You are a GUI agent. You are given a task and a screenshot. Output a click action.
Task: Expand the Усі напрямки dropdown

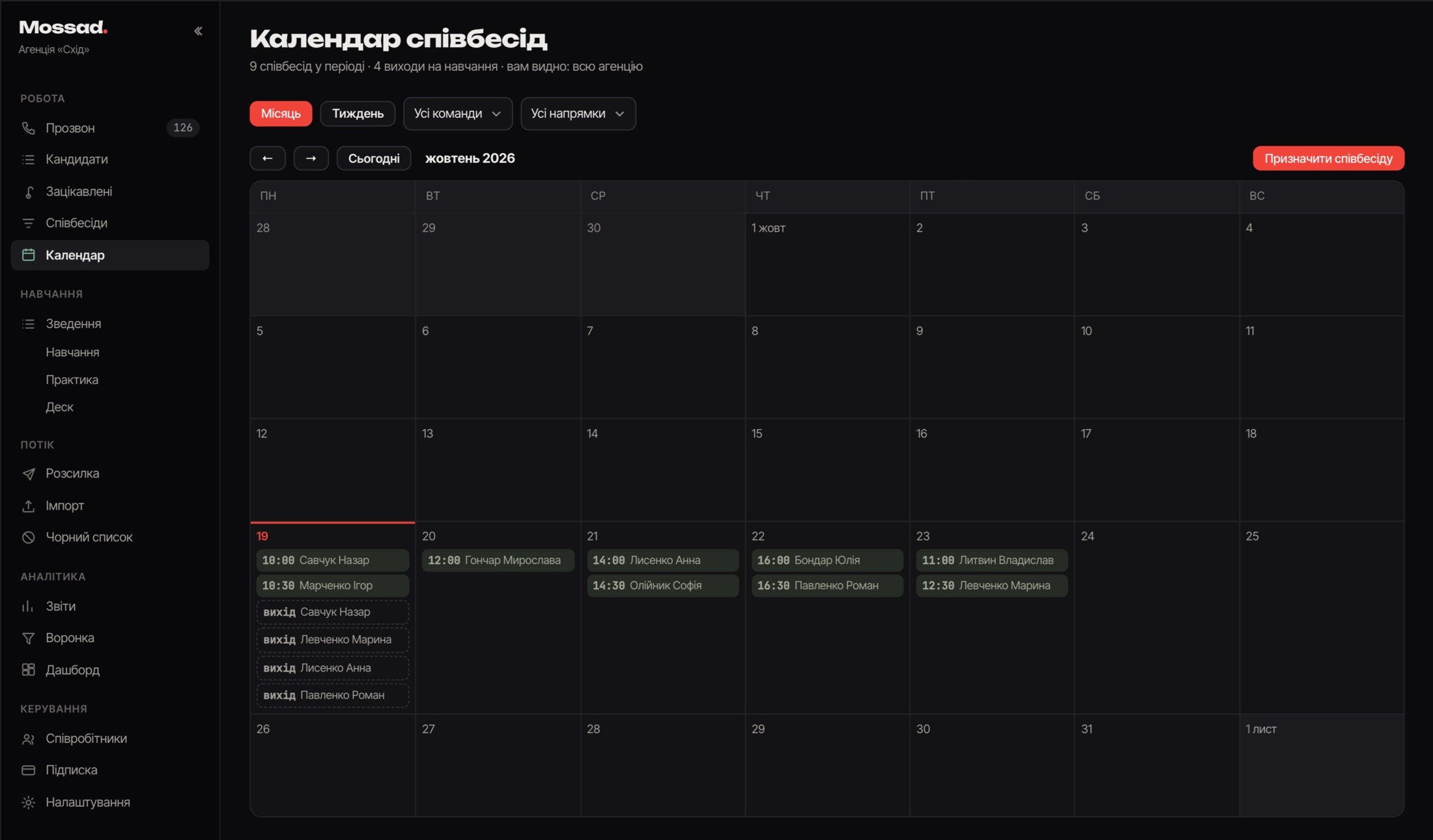click(578, 113)
